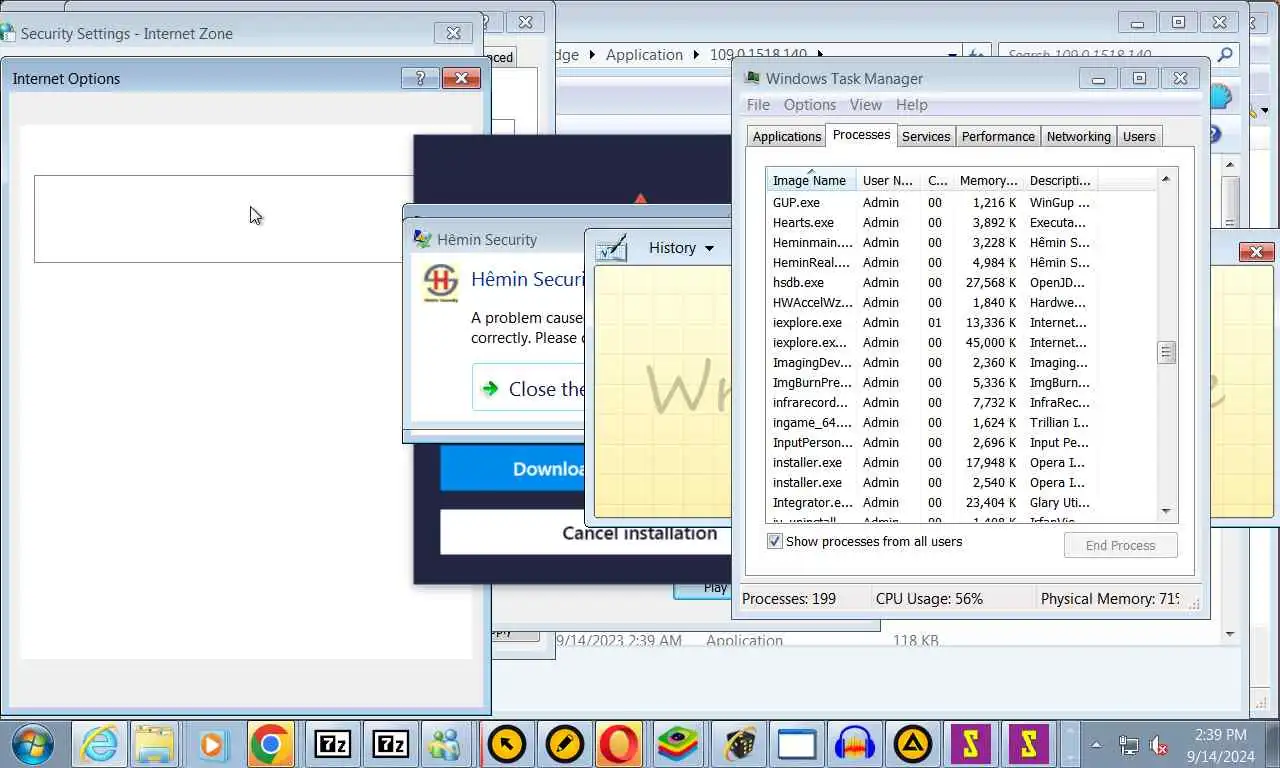Click the yellow pencil taskbar icon

click(x=564, y=744)
